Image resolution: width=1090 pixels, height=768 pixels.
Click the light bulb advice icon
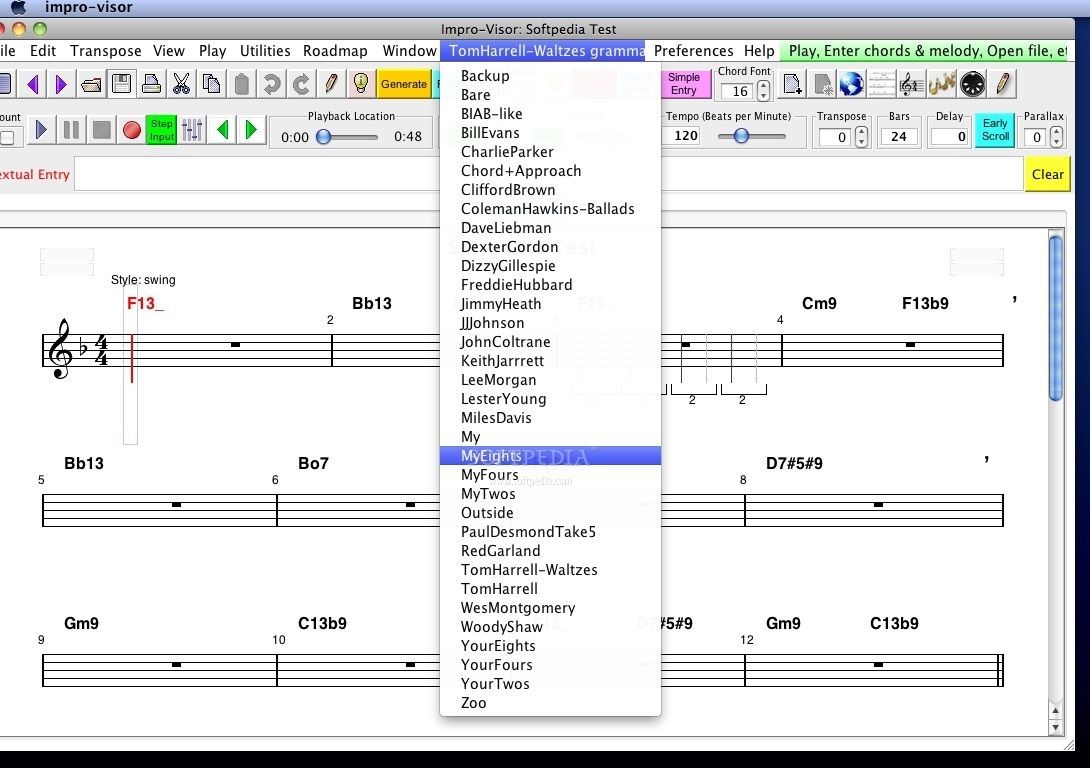pyautogui.click(x=360, y=84)
